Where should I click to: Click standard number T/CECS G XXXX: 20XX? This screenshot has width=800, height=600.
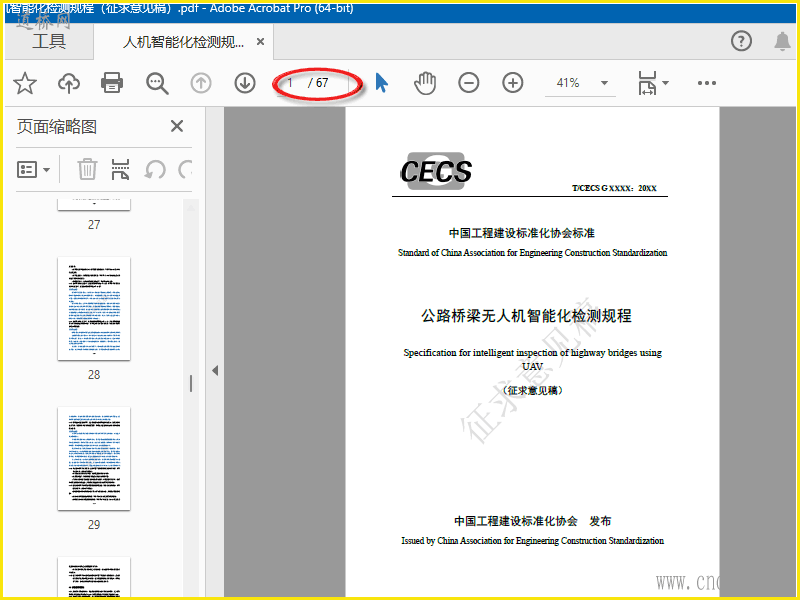[x=614, y=188]
